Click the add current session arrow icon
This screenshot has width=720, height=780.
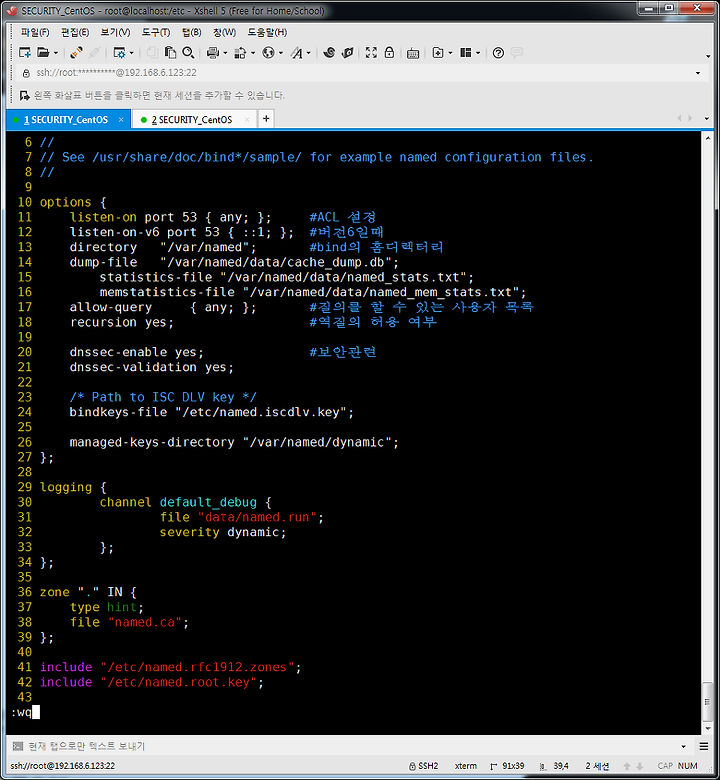pos(24,95)
